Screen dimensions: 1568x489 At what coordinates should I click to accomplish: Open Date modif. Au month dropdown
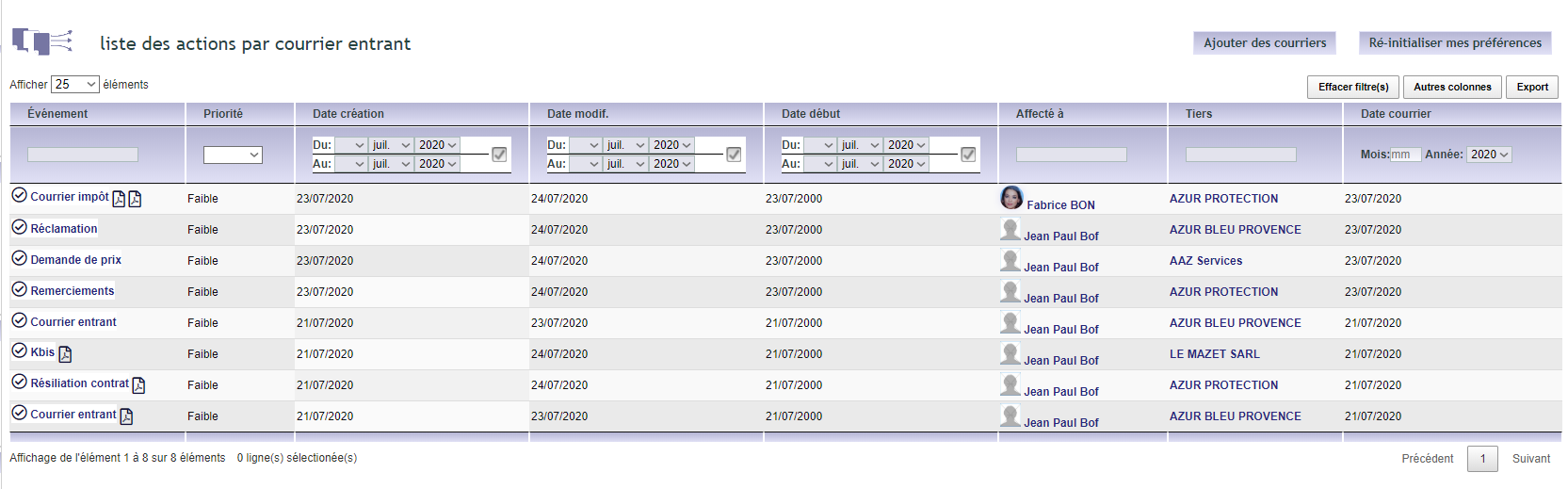626,164
